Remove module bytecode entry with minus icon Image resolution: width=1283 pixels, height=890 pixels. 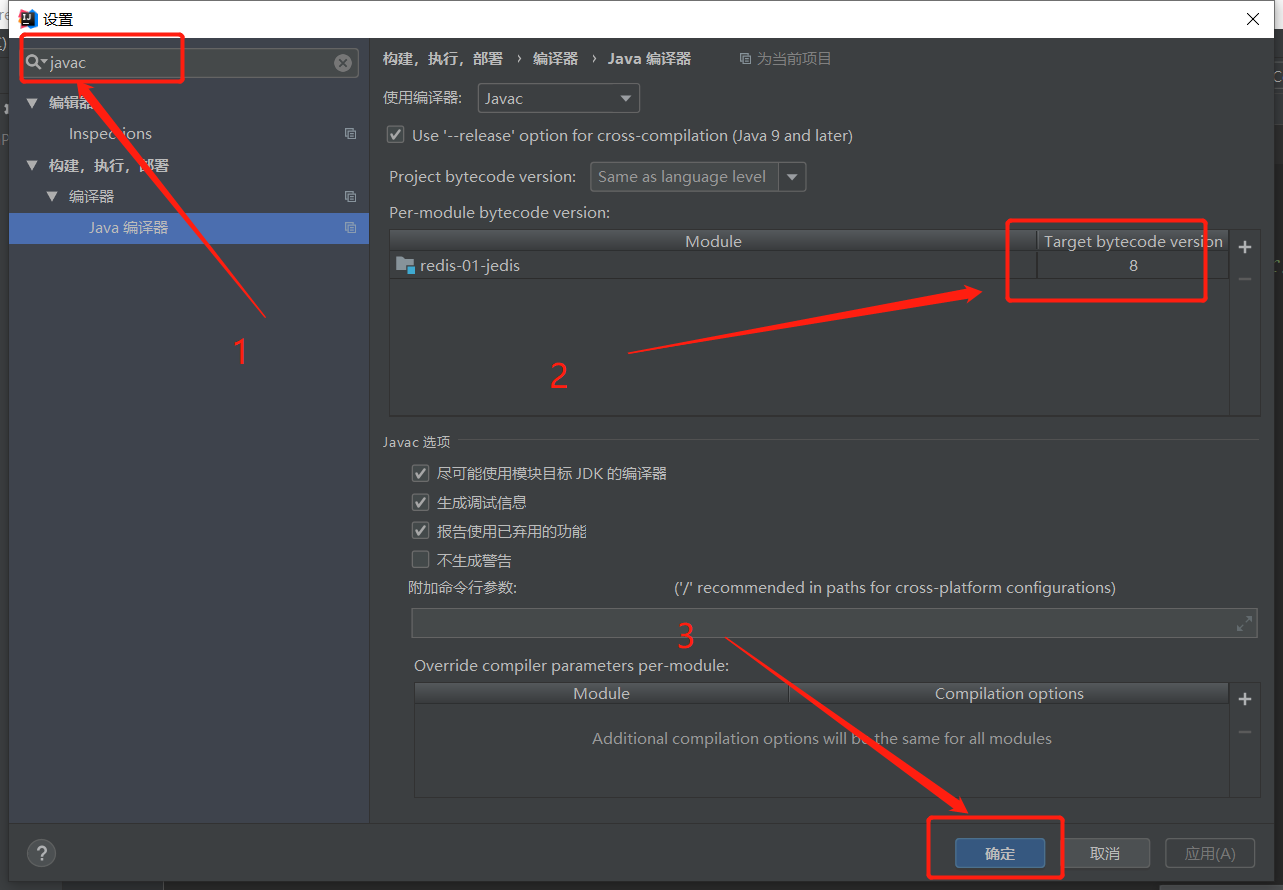1244,279
